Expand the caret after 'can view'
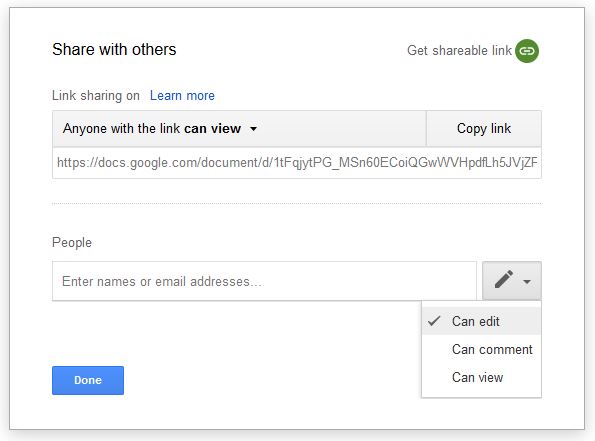The height and width of the screenshot is (441, 595). point(253,129)
